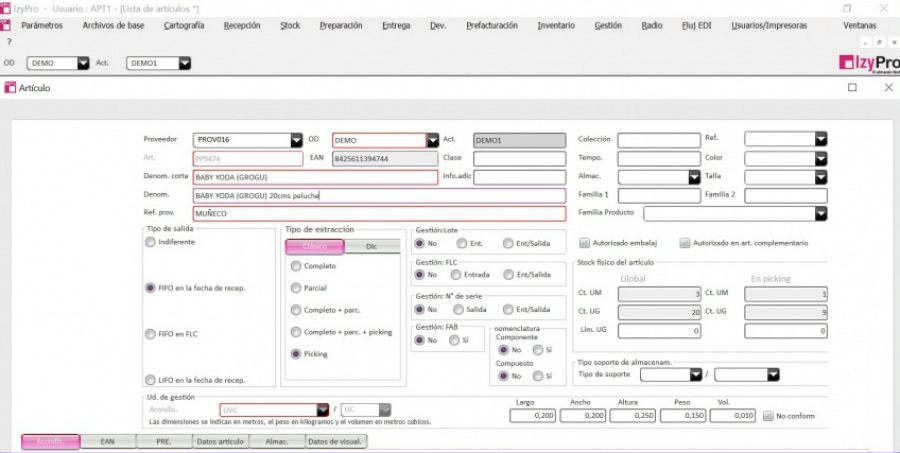Click the IzyPro logo at top right

click(869, 63)
